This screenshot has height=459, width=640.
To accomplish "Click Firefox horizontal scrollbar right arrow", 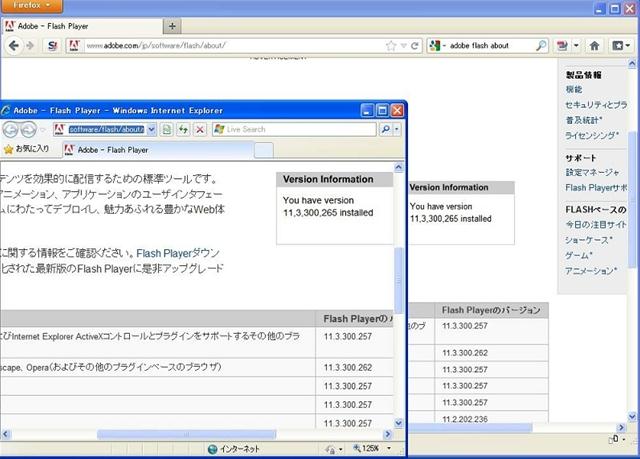I will click(x=622, y=428).
